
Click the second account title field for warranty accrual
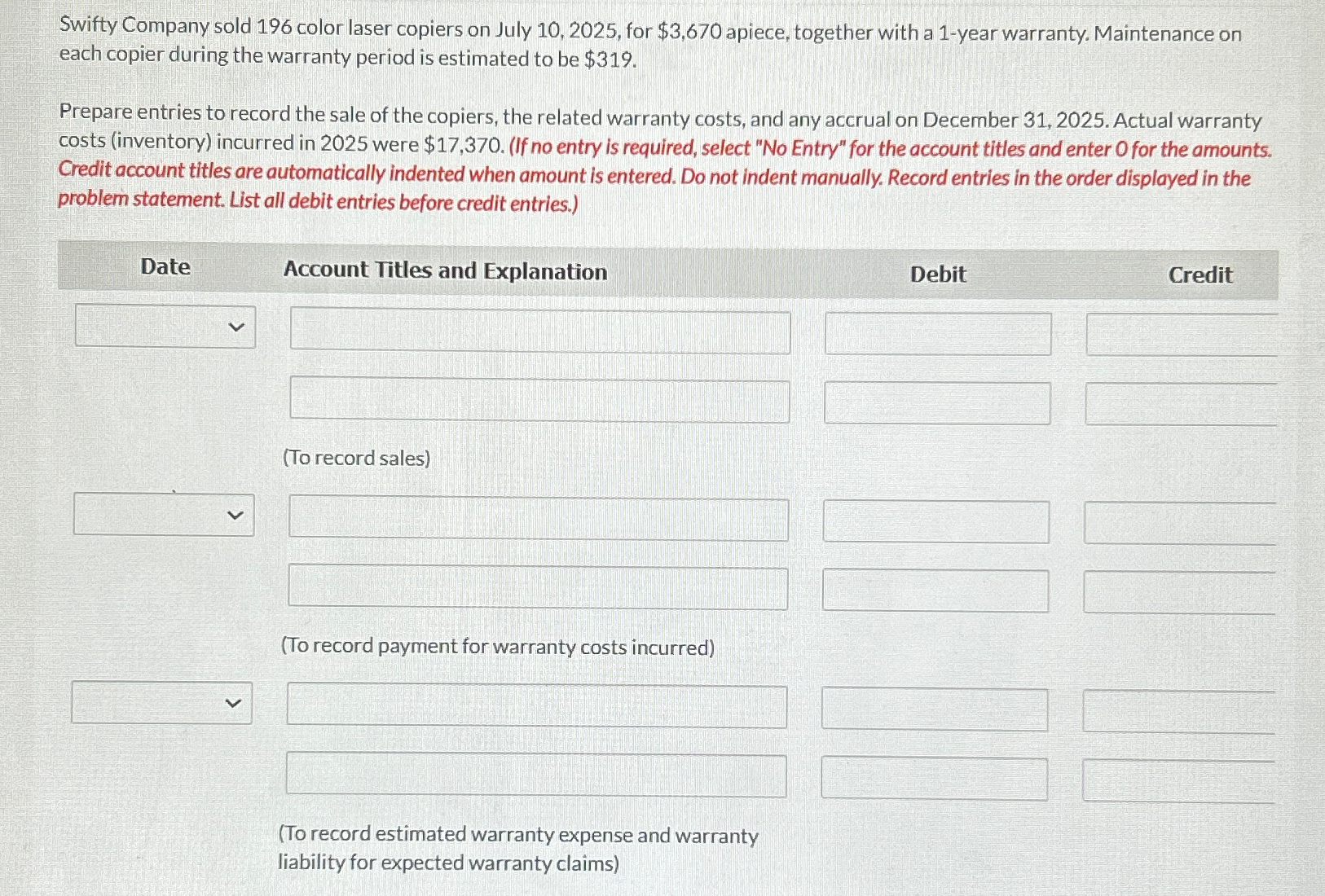tap(535, 777)
